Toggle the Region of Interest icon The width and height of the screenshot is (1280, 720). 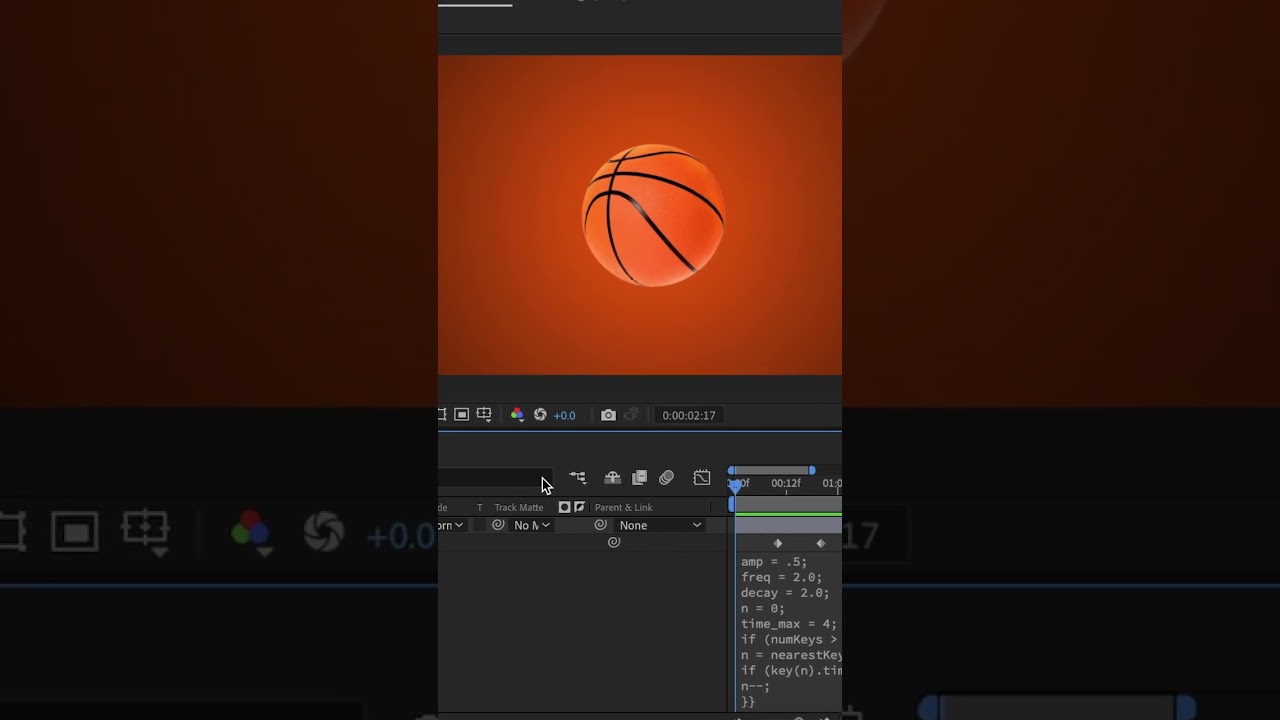click(462, 414)
